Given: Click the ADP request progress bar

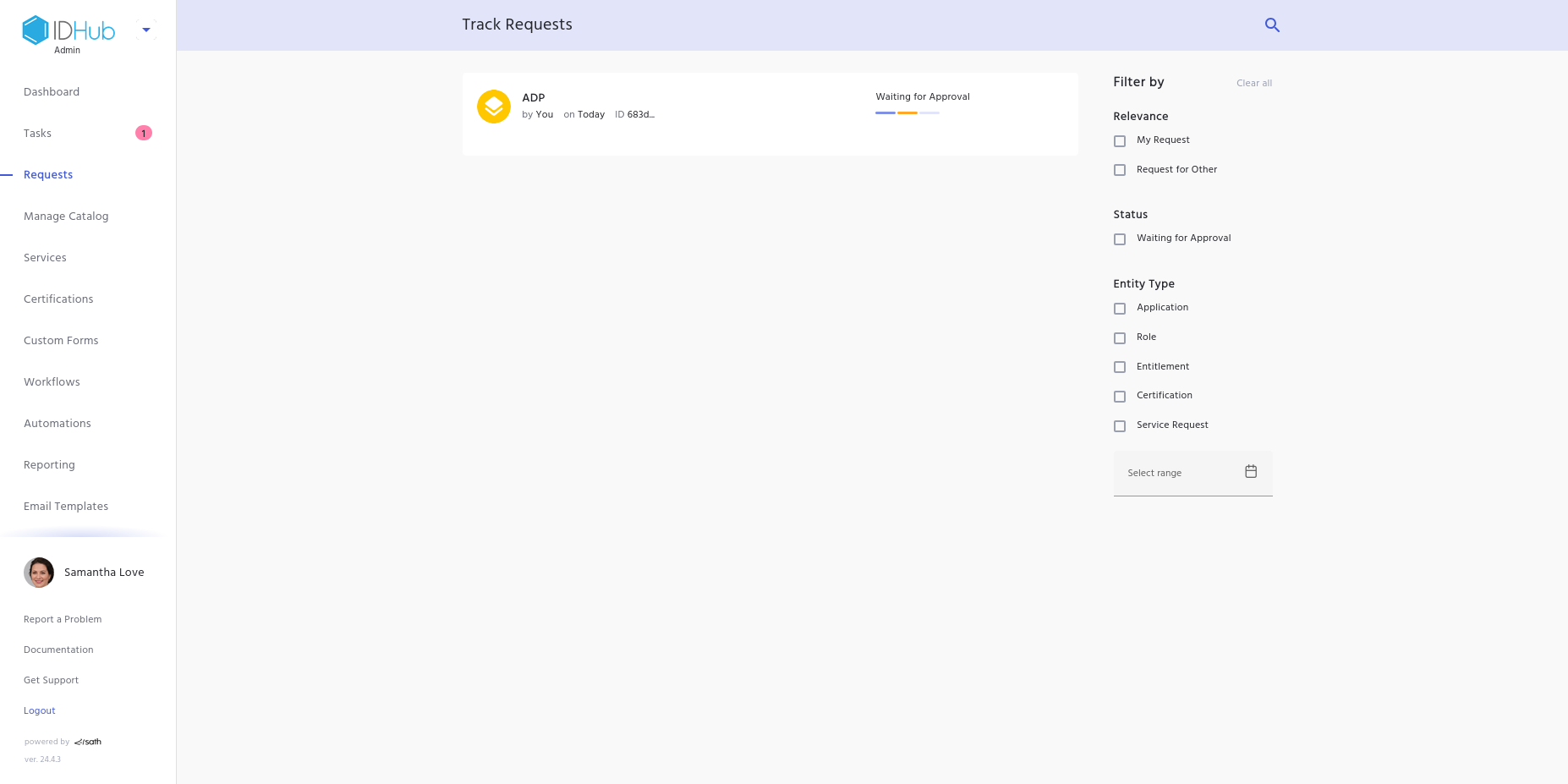Looking at the screenshot, I should 907,112.
